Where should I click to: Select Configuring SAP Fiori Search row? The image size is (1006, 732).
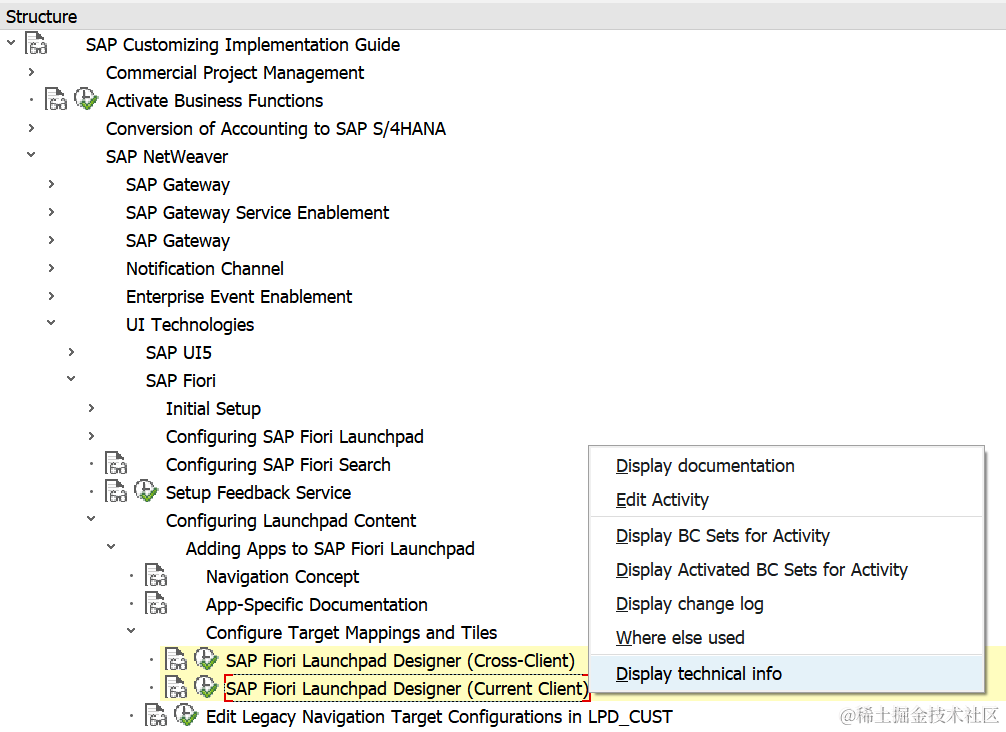coord(278,464)
